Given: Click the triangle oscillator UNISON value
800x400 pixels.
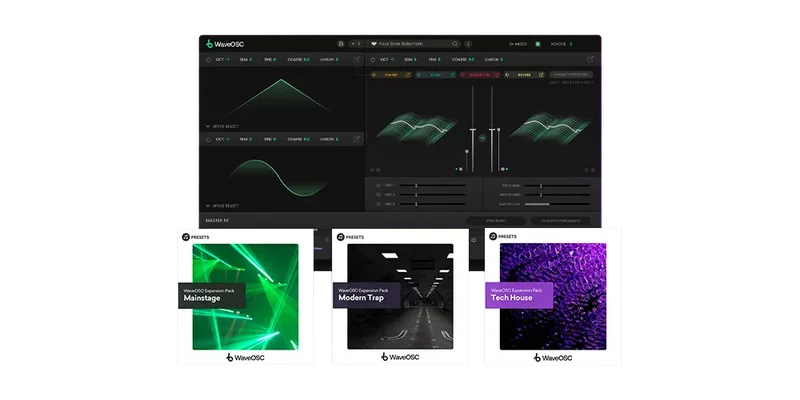Looking at the screenshot, I should click(336, 60).
